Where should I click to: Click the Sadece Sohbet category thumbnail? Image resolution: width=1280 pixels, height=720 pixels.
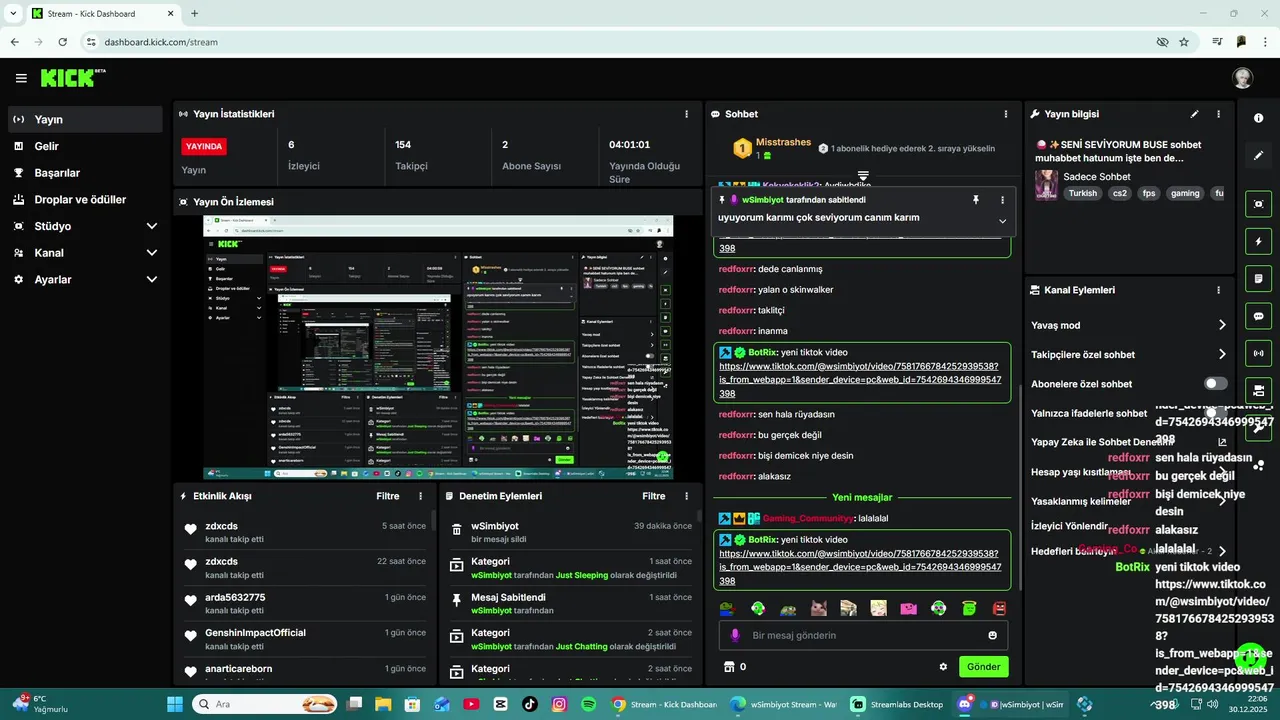point(1046,185)
